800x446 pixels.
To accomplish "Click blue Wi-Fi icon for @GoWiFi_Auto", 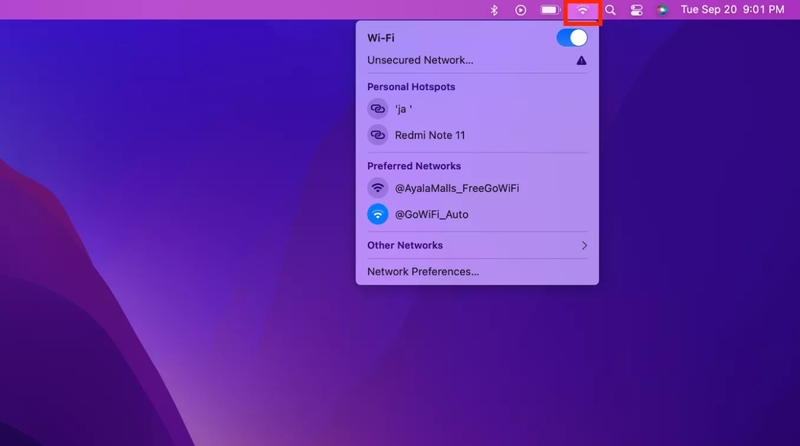I will 378,214.
